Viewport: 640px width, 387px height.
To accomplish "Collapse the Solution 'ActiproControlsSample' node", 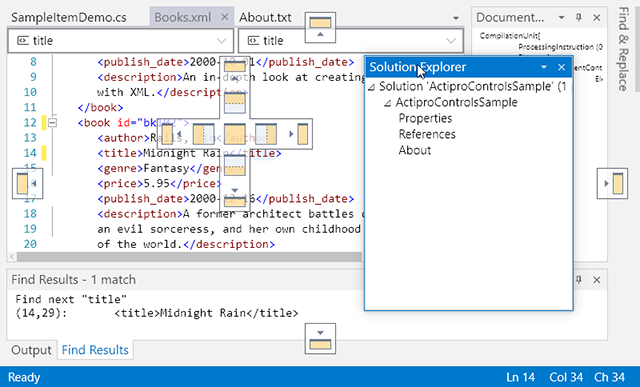I will [x=371, y=87].
